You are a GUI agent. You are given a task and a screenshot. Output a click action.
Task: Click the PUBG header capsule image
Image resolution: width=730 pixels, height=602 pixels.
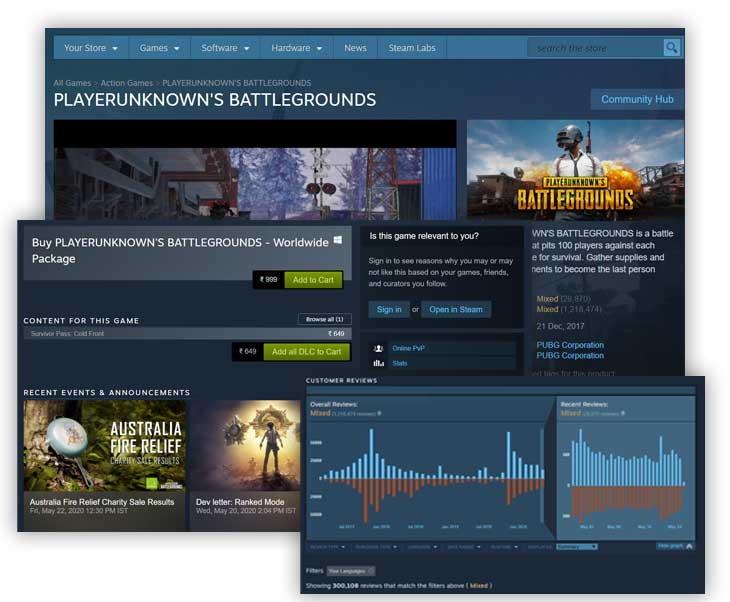(x=575, y=169)
